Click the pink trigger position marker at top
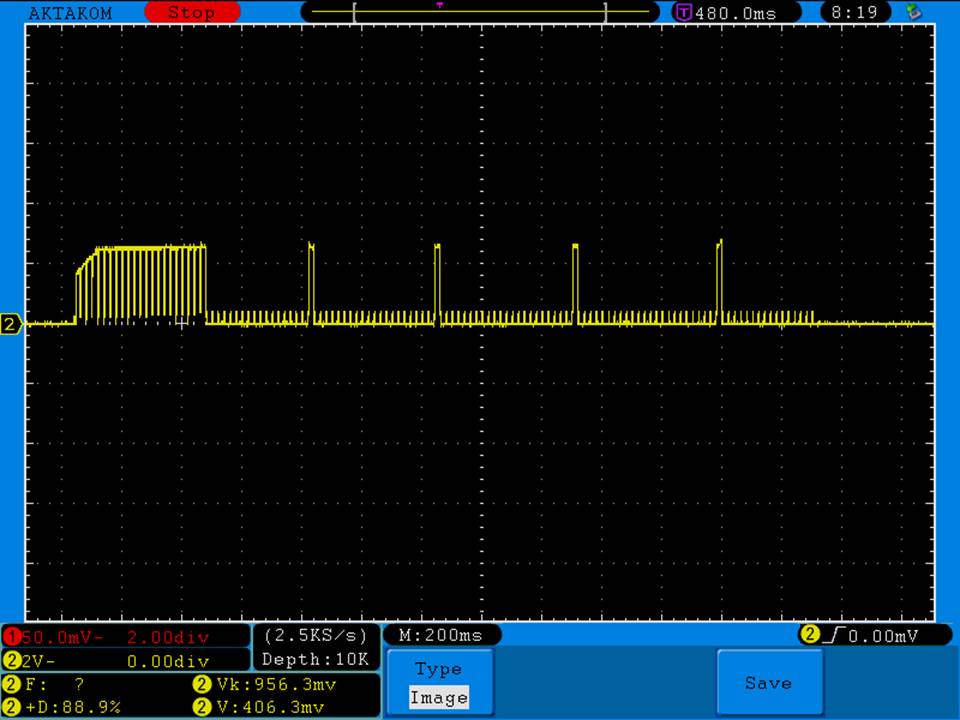The height and width of the screenshot is (720, 960). click(x=439, y=5)
